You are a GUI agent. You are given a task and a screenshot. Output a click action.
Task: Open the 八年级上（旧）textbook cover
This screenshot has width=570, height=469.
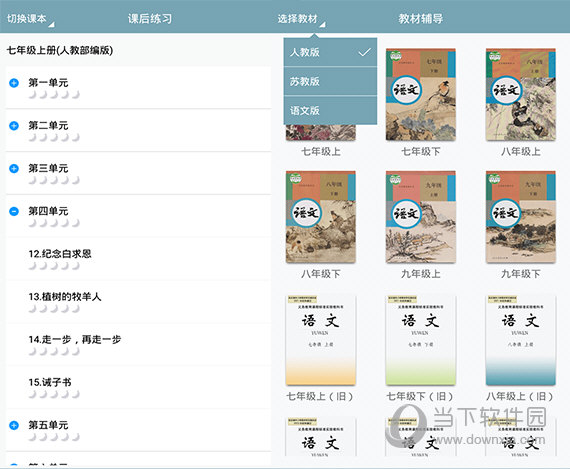point(521,340)
